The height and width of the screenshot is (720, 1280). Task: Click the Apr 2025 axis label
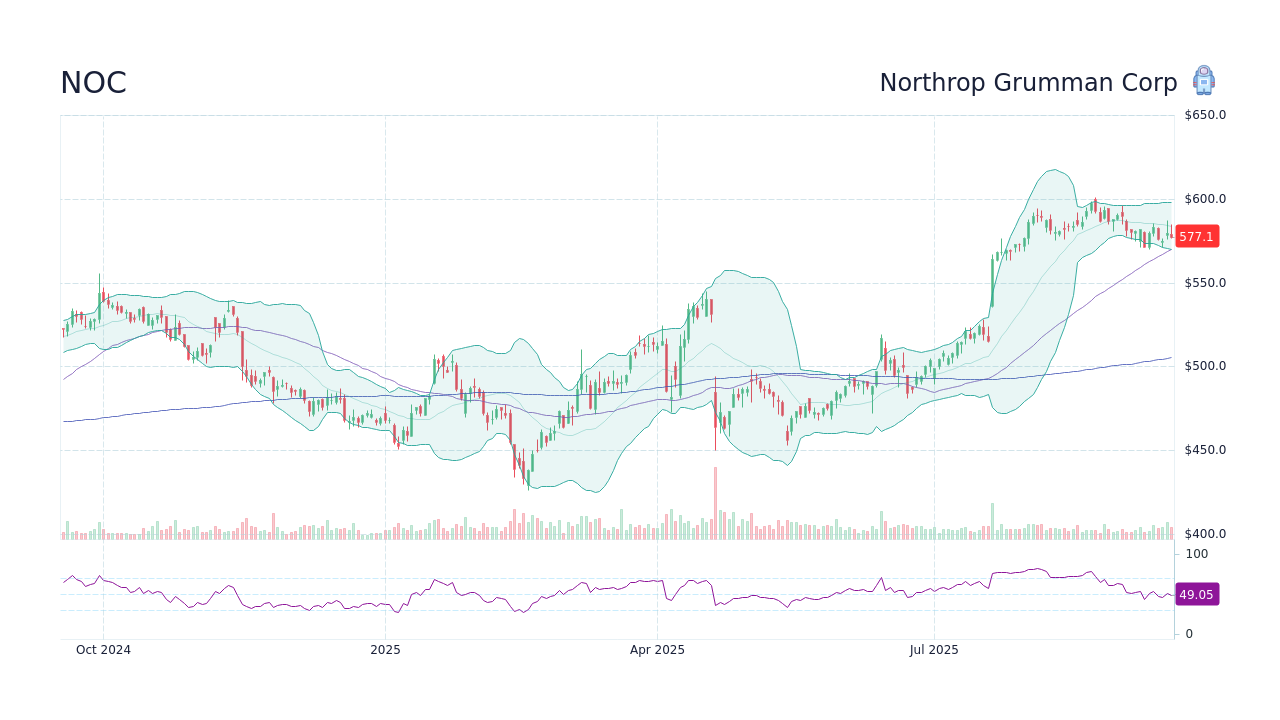click(658, 650)
